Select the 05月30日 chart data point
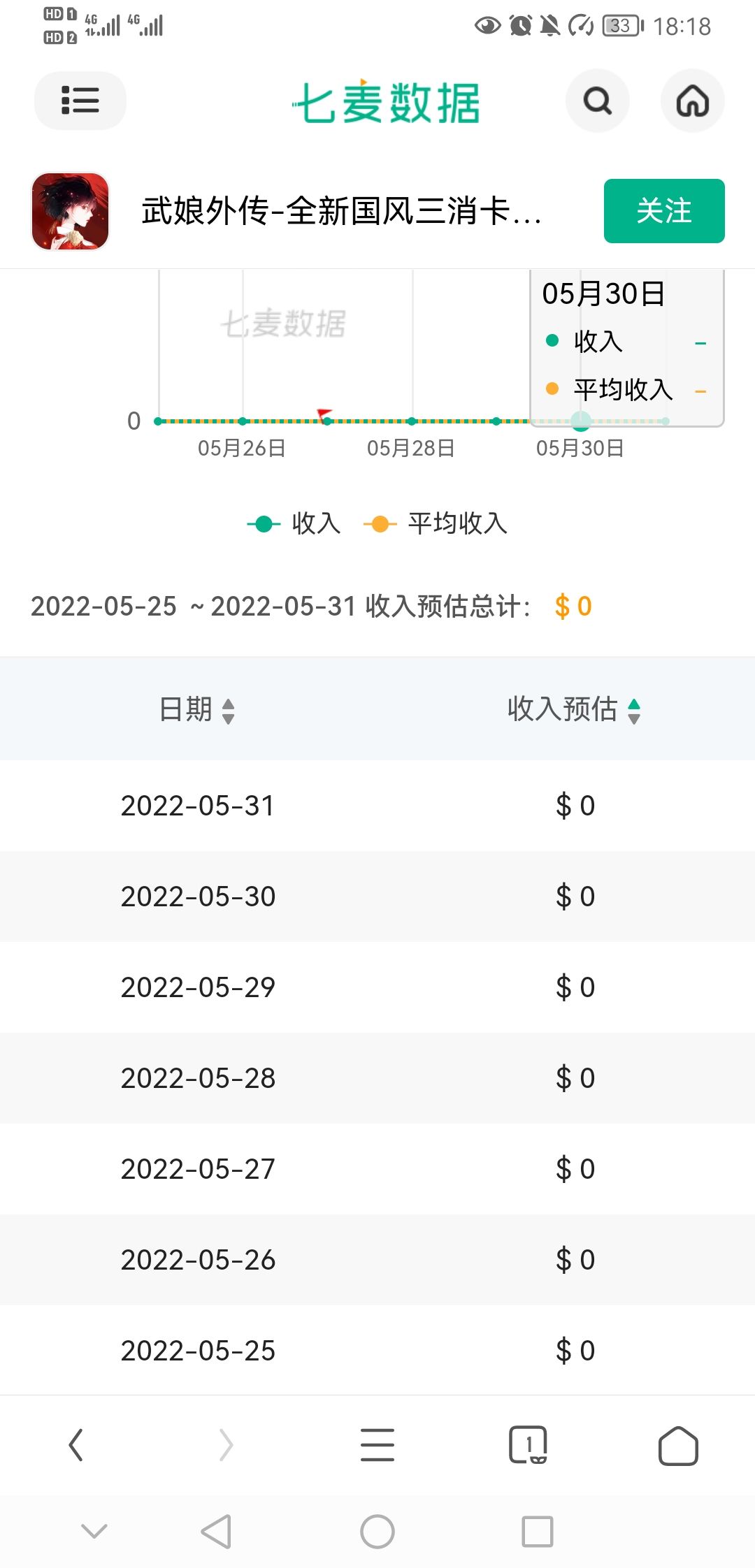The width and height of the screenshot is (755, 1568). tap(581, 421)
